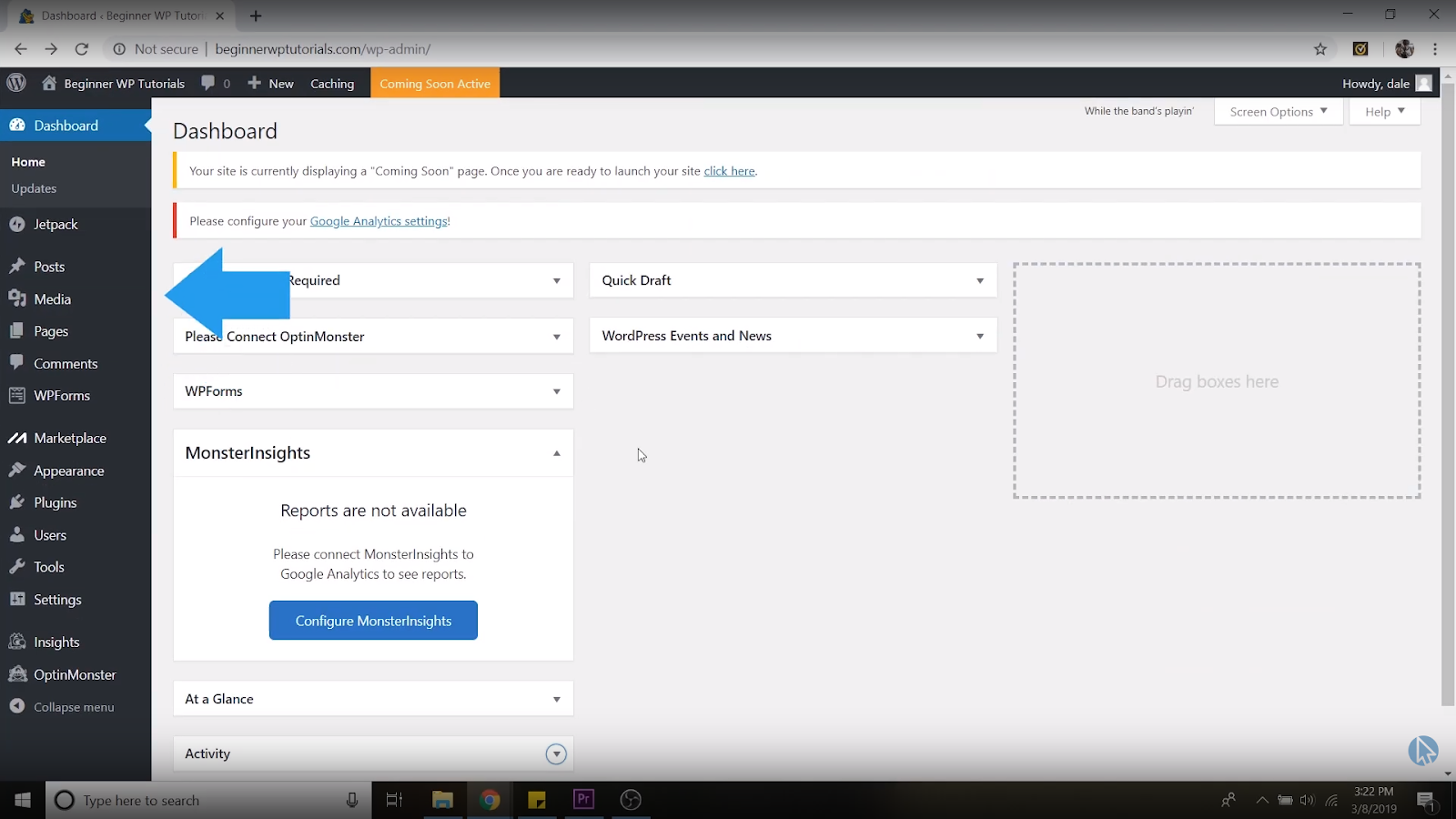Click the WordPress logo in admin bar
This screenshot has height=819, width=1456.
[x=16, y=83]
